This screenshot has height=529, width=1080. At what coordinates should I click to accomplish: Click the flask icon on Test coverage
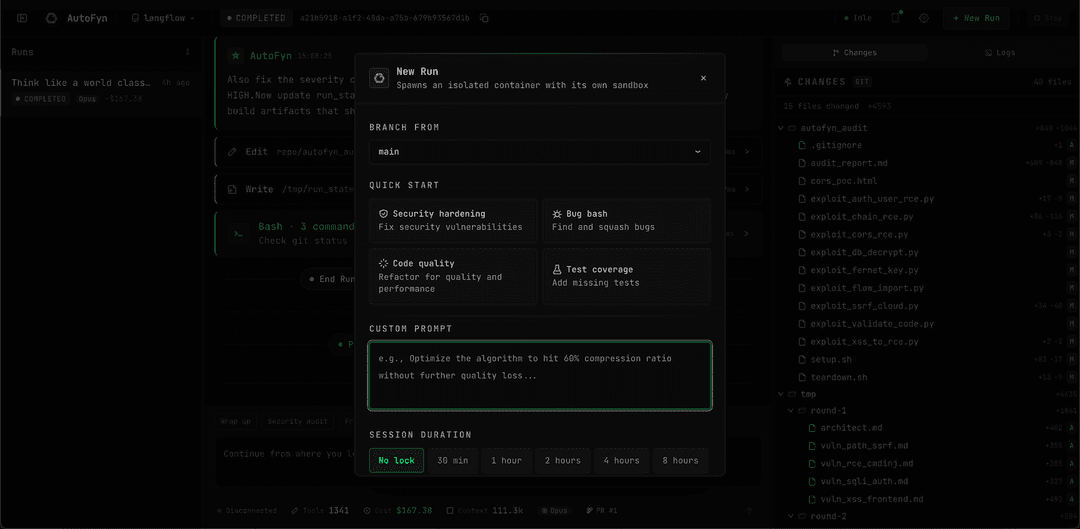557,269
